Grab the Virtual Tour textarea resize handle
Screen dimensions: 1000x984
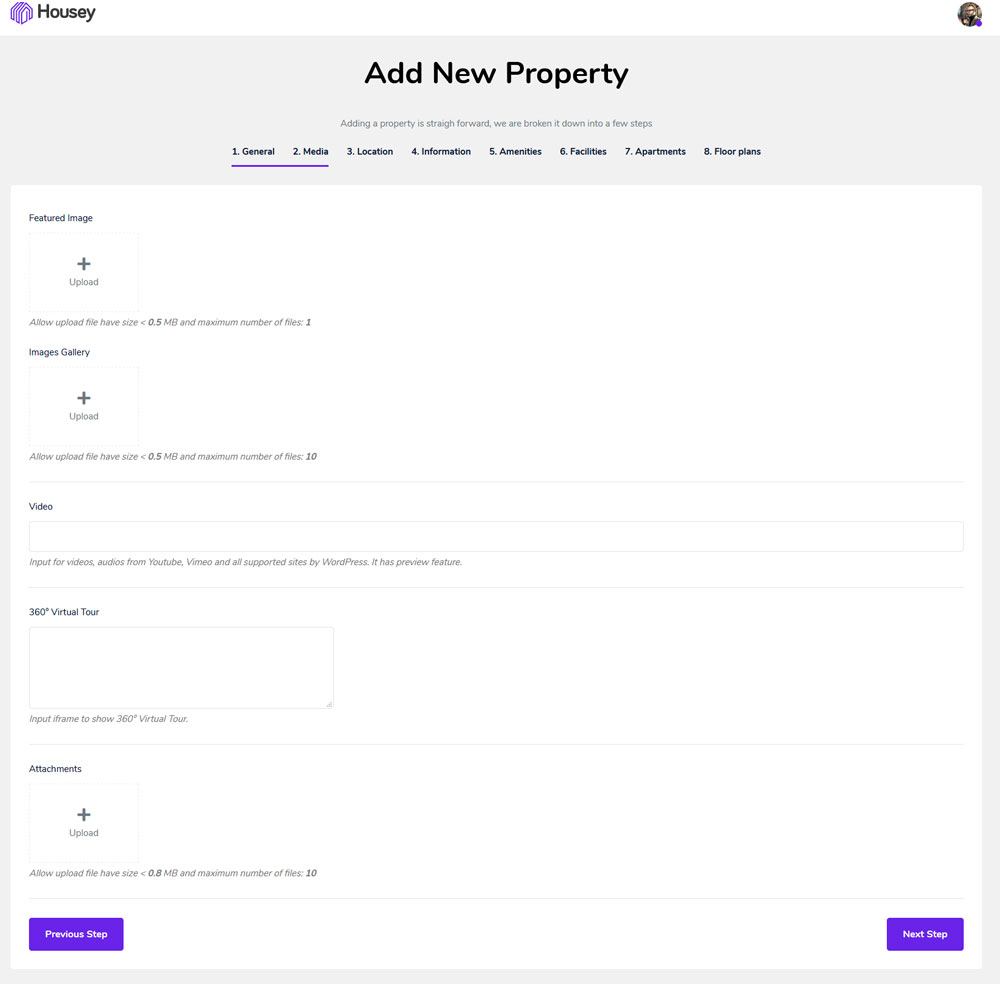[329, 704]
